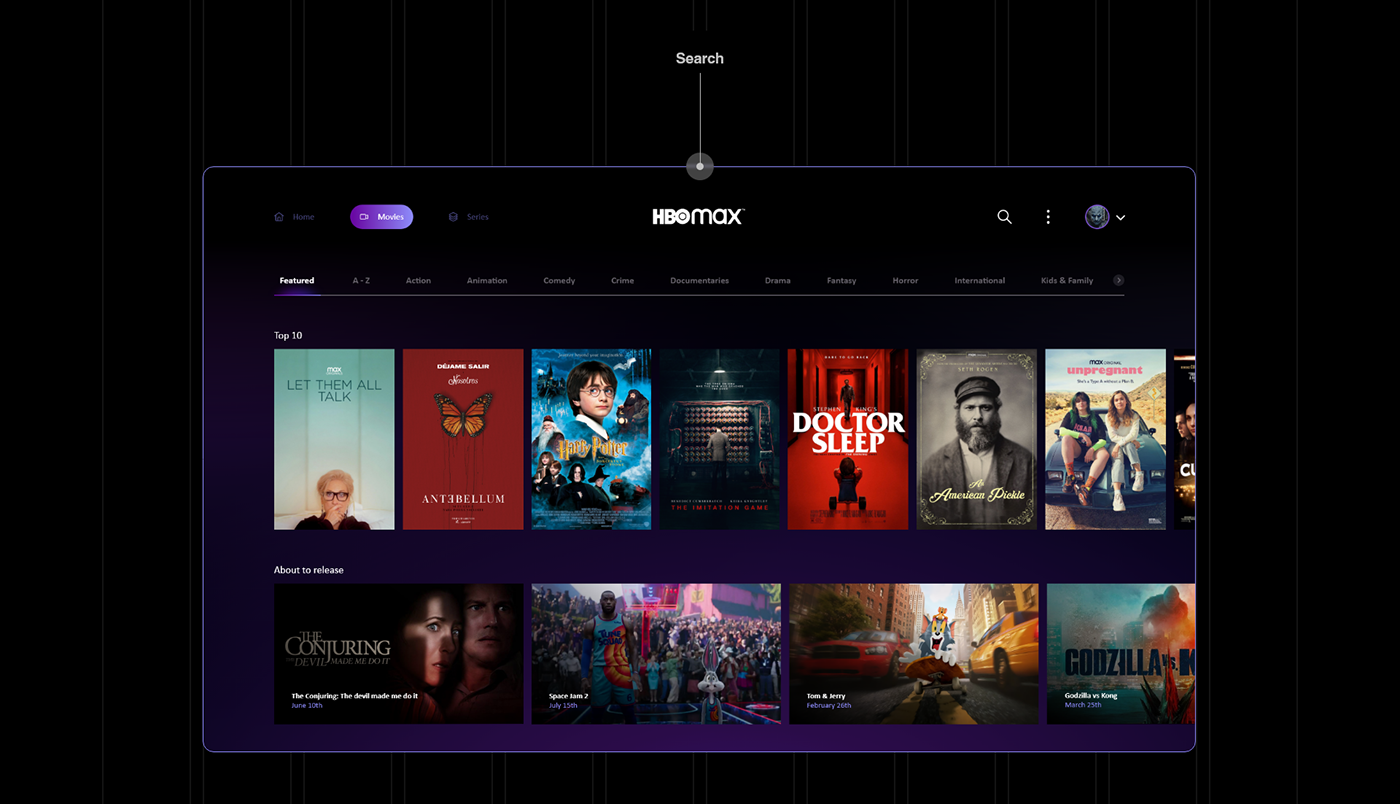Screen dimensions: 1400x804
Task: Switch to the A - Z tab
Action: pos(361,281)
